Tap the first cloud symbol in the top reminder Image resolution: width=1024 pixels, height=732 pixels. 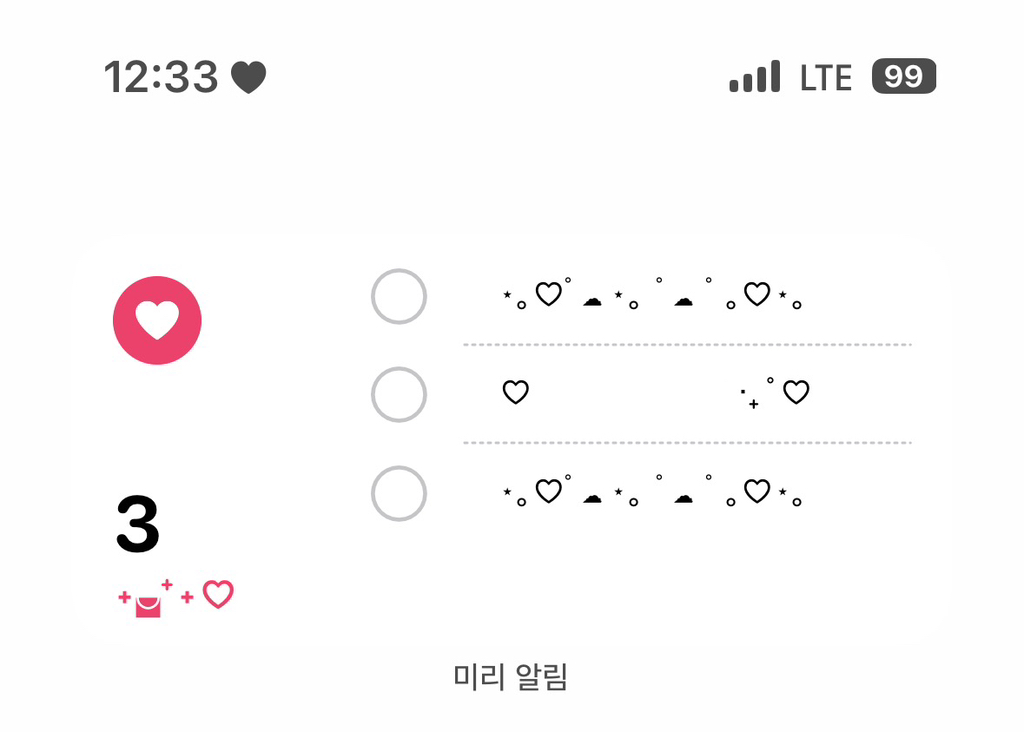[592, 300]
